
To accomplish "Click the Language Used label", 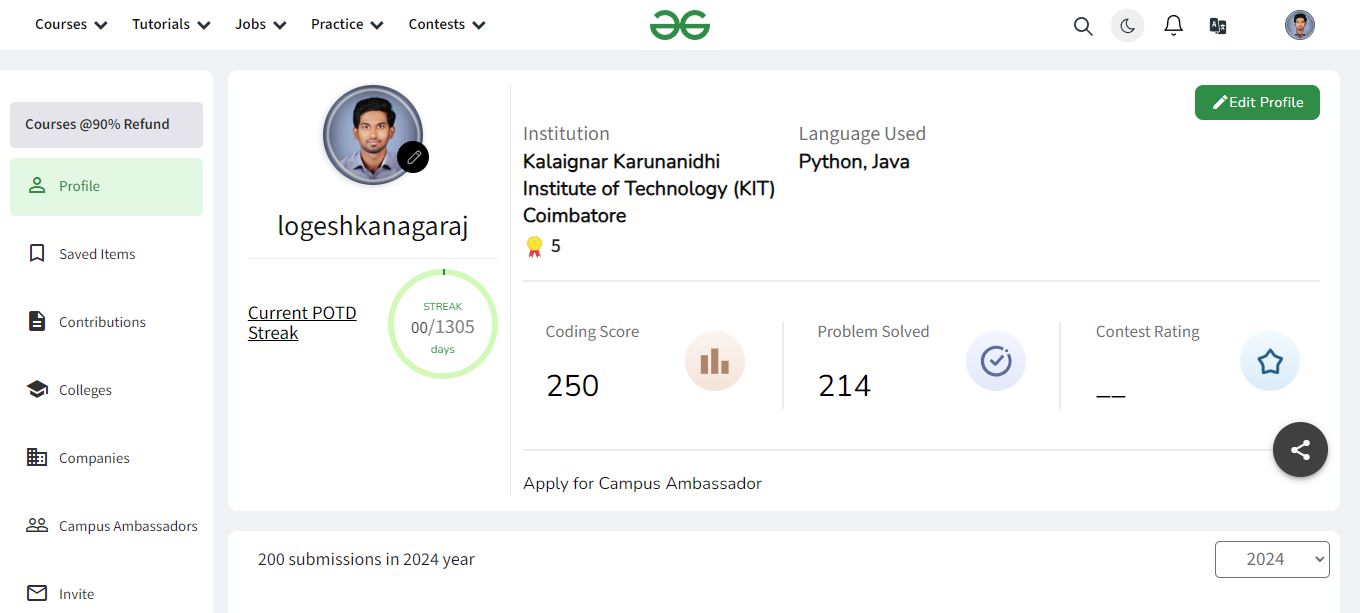I will click(x=862, y=134).
